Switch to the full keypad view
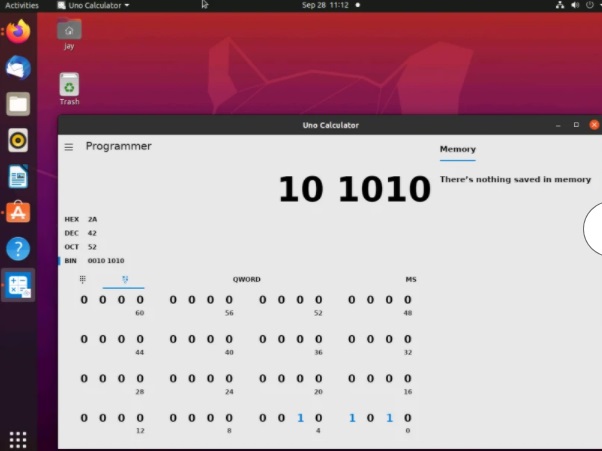This screenshot has height=451, width=602. pos(83,279)
